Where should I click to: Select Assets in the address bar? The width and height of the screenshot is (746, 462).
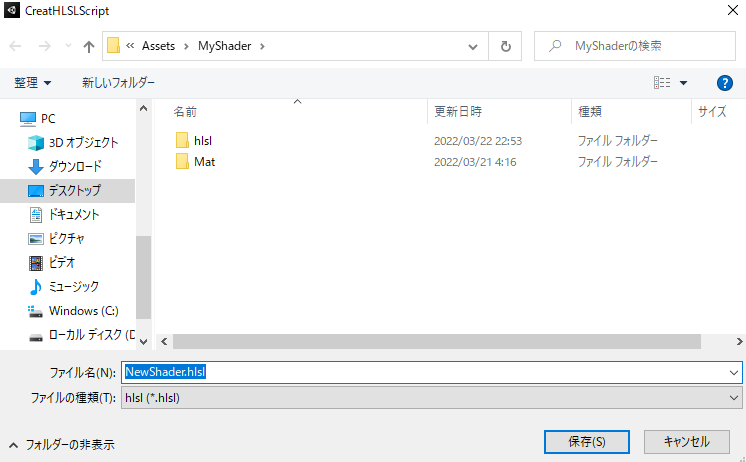(158, 46)
